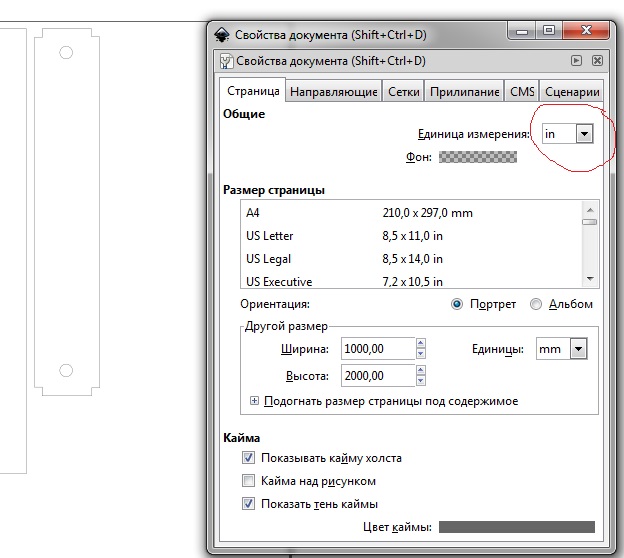Click the Фон background color swatch

(x=478, y=157)
